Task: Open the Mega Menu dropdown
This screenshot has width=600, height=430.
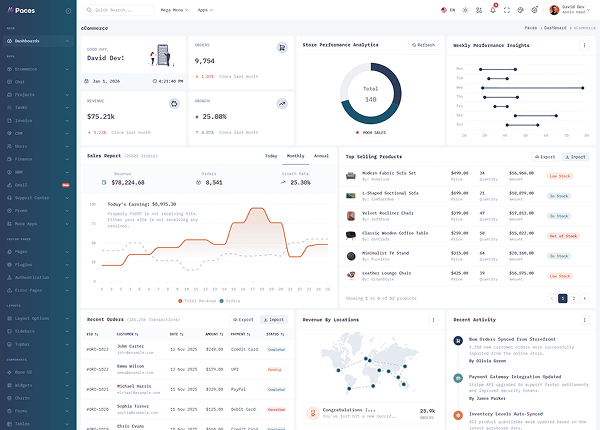Action: click(x=174, y=10)
